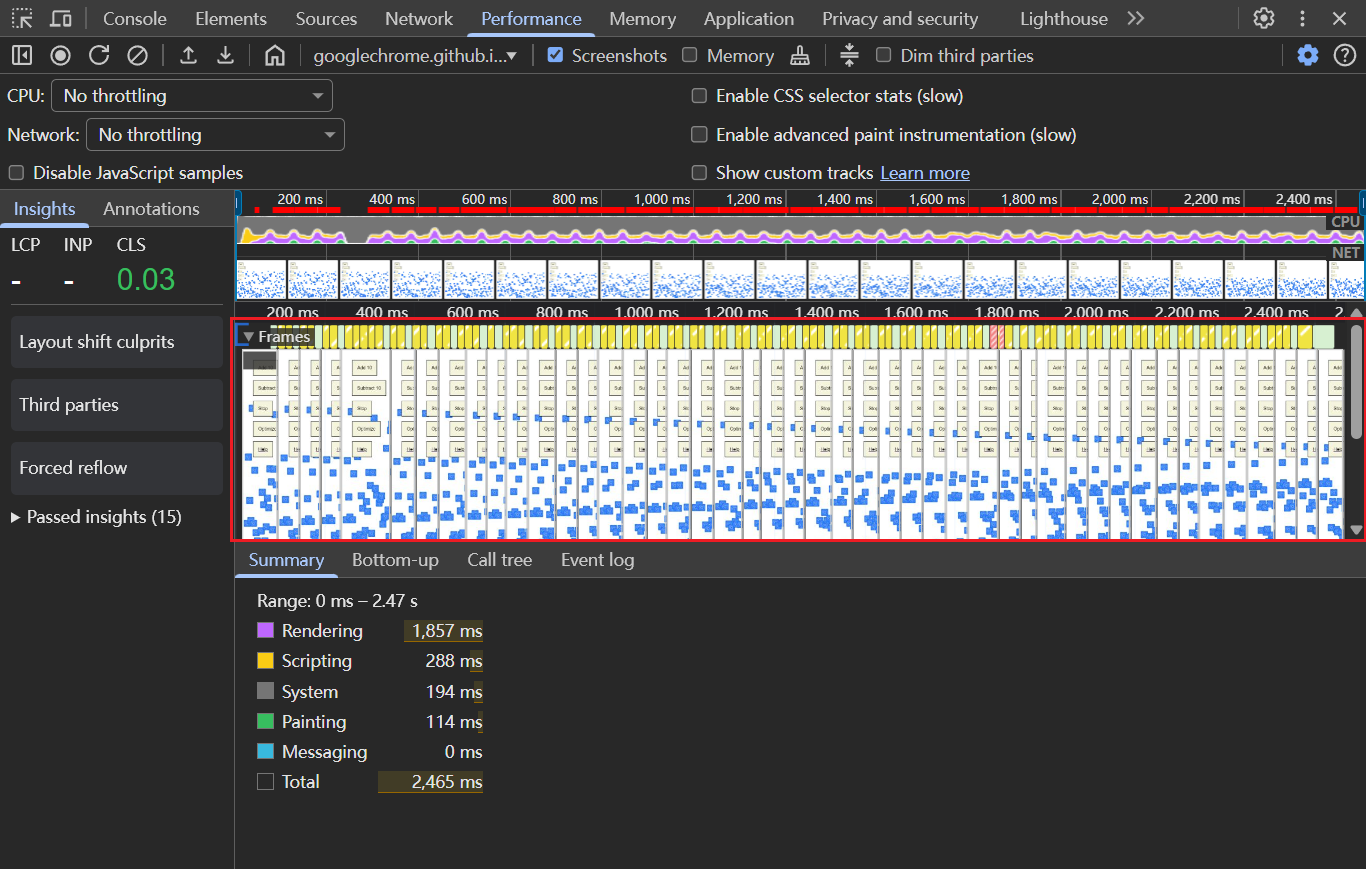This screenshot has height=869, width=1366.
Task: Select the Rendering purple color swatch
Action: coord(265,631)
